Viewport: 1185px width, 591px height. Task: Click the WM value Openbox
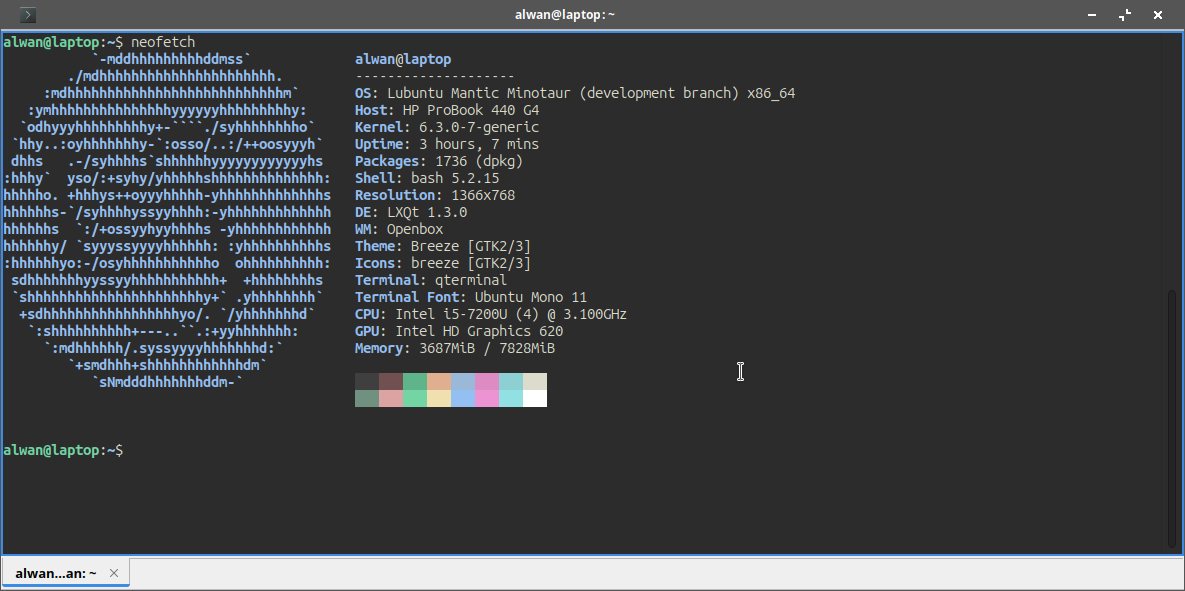415,229
